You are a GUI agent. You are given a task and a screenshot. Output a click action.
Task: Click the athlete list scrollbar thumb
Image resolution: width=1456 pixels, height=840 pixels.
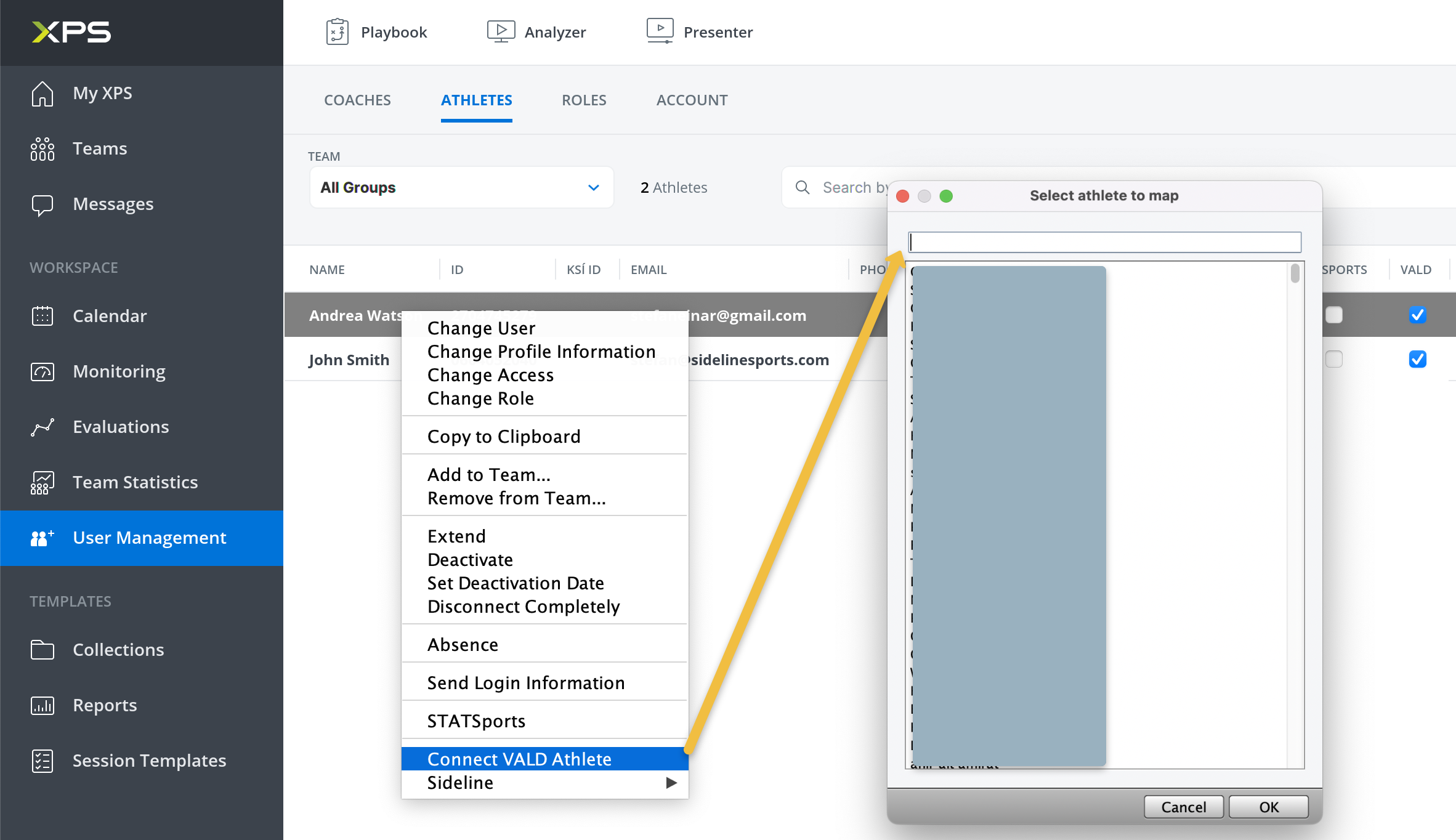[1295, 273]
